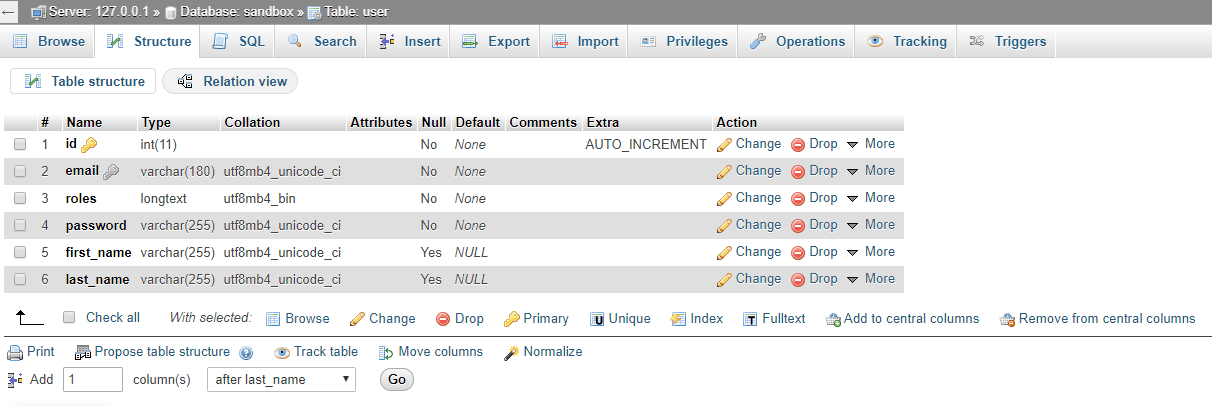Click the help icon beside Propose table structure
1212x406 pixels.
tap(246, 353)
